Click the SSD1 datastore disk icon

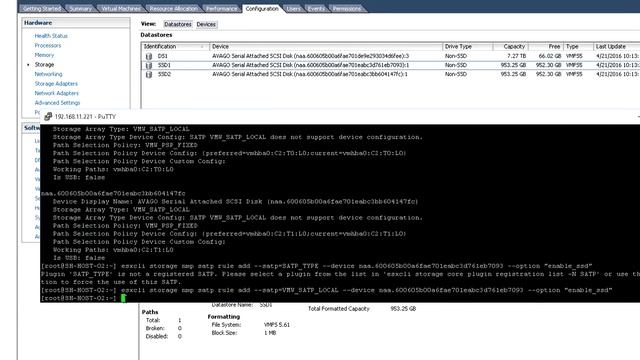pos(149,65)
